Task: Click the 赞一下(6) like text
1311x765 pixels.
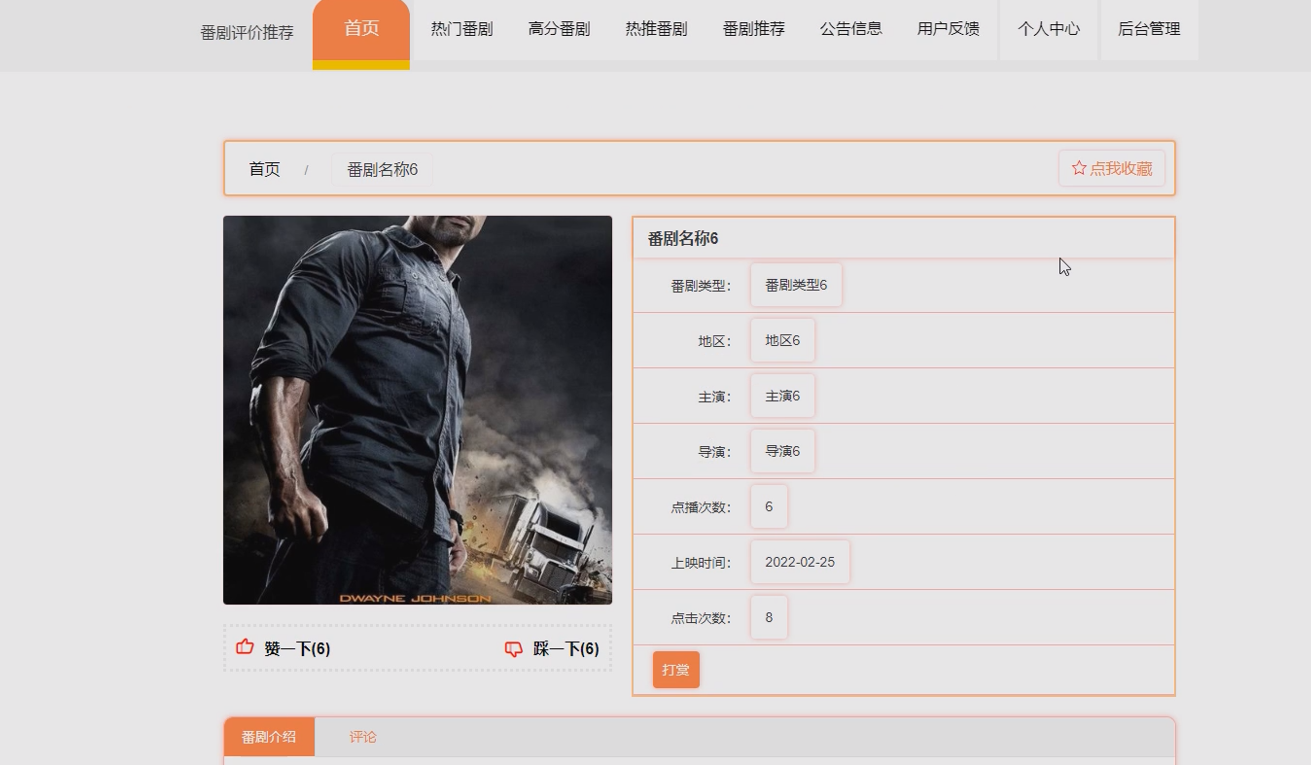Action: pos(297,649)
